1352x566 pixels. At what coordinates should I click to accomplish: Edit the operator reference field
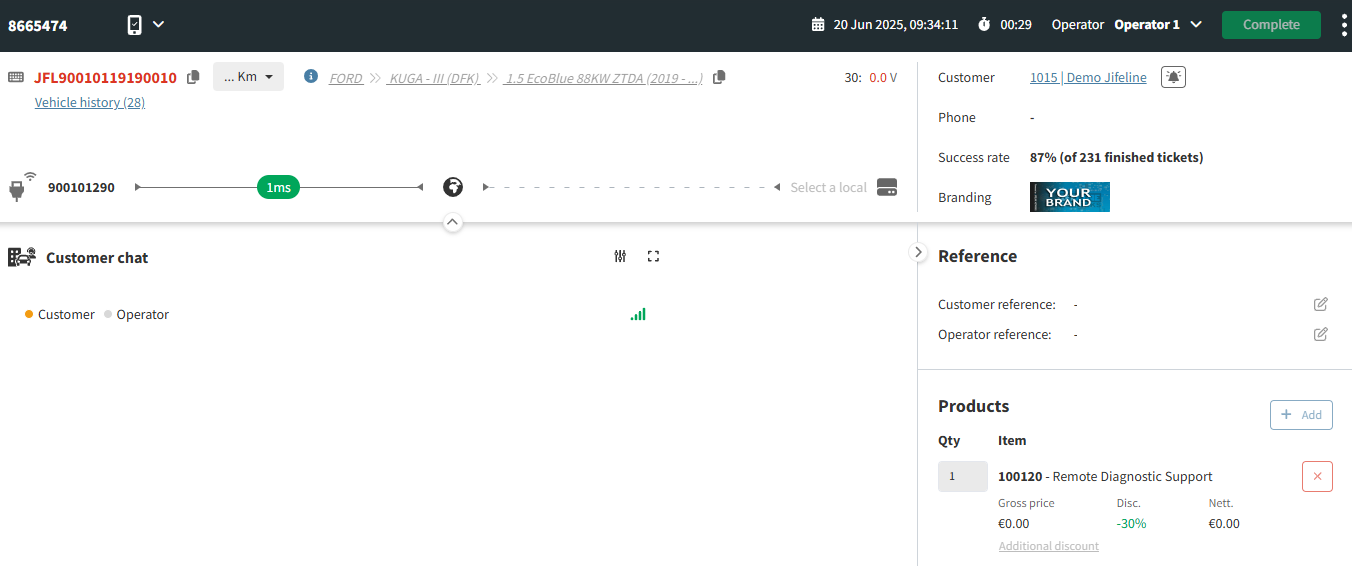pos(1320,334)
